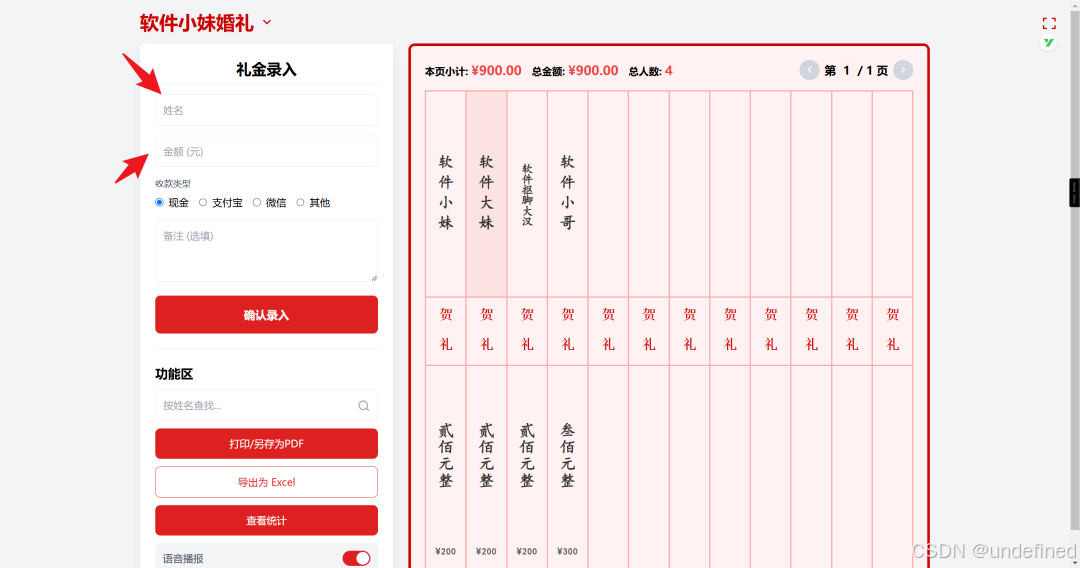Click 打印/另存为PDF button
1080x568 pixels.
click(x=267, y=444)
